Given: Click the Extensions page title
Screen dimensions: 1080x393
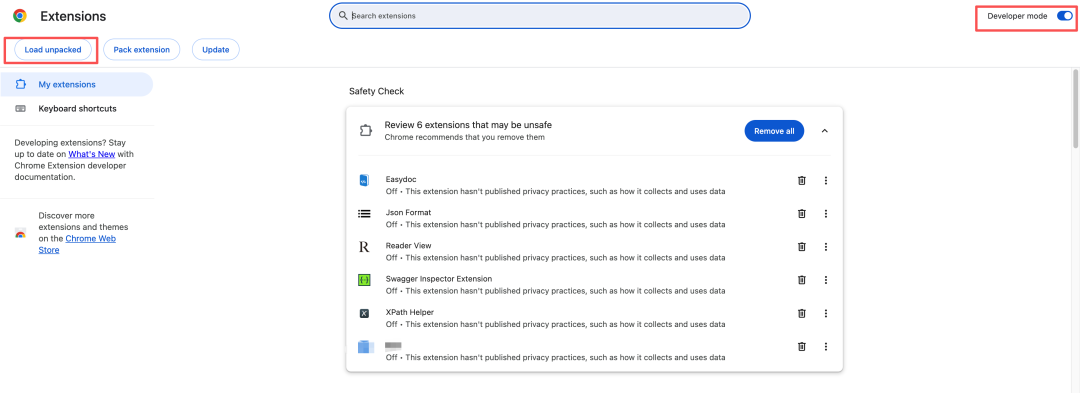Looking at the screenshot, I should pos(73,16).
